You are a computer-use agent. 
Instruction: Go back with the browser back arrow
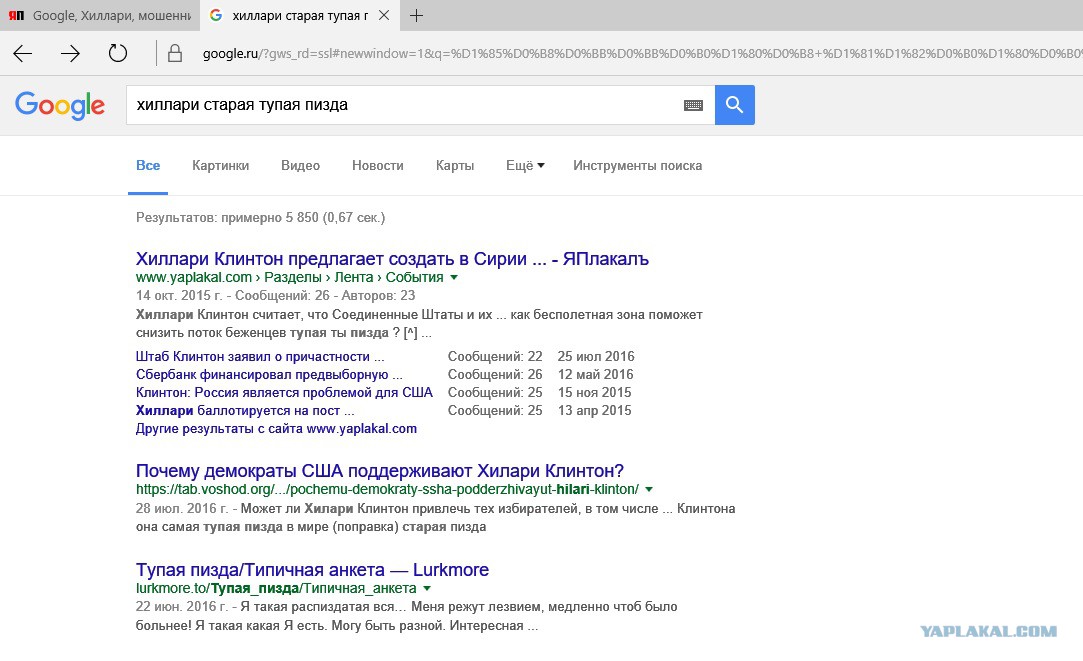click(23, 53)
